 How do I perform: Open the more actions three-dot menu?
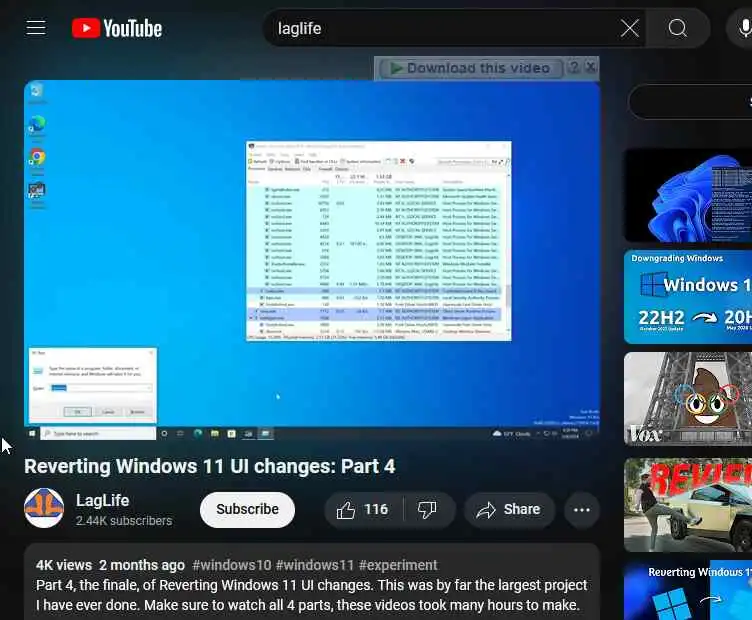click(x=582, y=510)
